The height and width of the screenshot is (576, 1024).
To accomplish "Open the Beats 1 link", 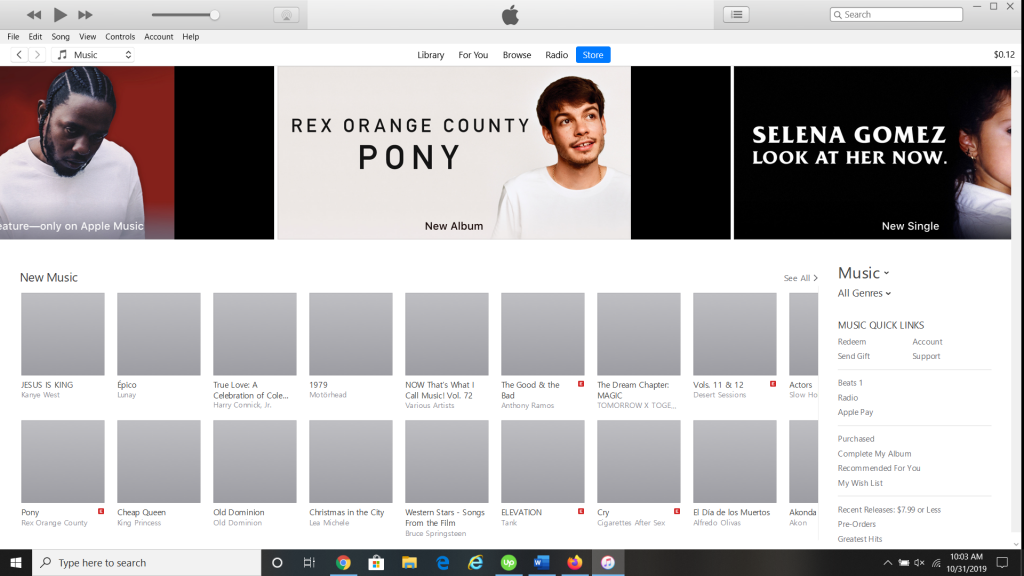I will [x=850, y=383].
